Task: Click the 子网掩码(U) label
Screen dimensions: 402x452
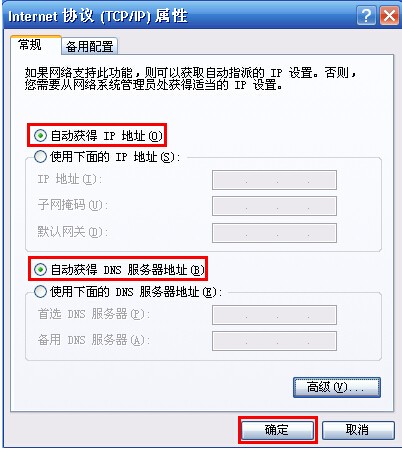Action: [x=72, y=205]
